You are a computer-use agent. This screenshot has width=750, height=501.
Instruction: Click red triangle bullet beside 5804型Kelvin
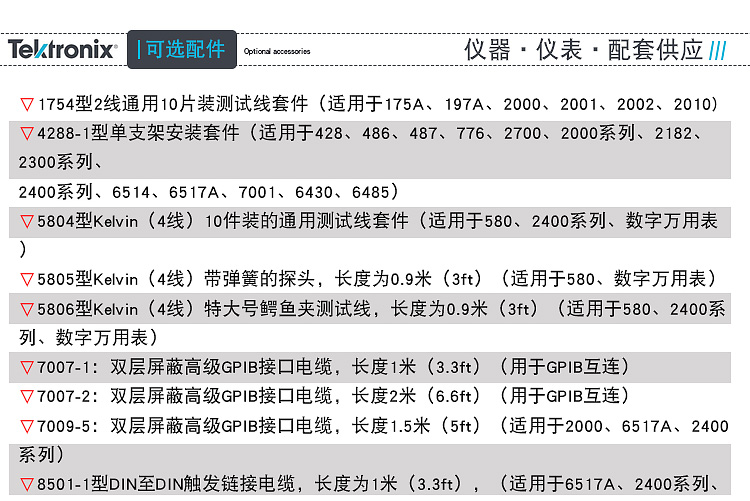pyautogui.click(x=27, y=221)
